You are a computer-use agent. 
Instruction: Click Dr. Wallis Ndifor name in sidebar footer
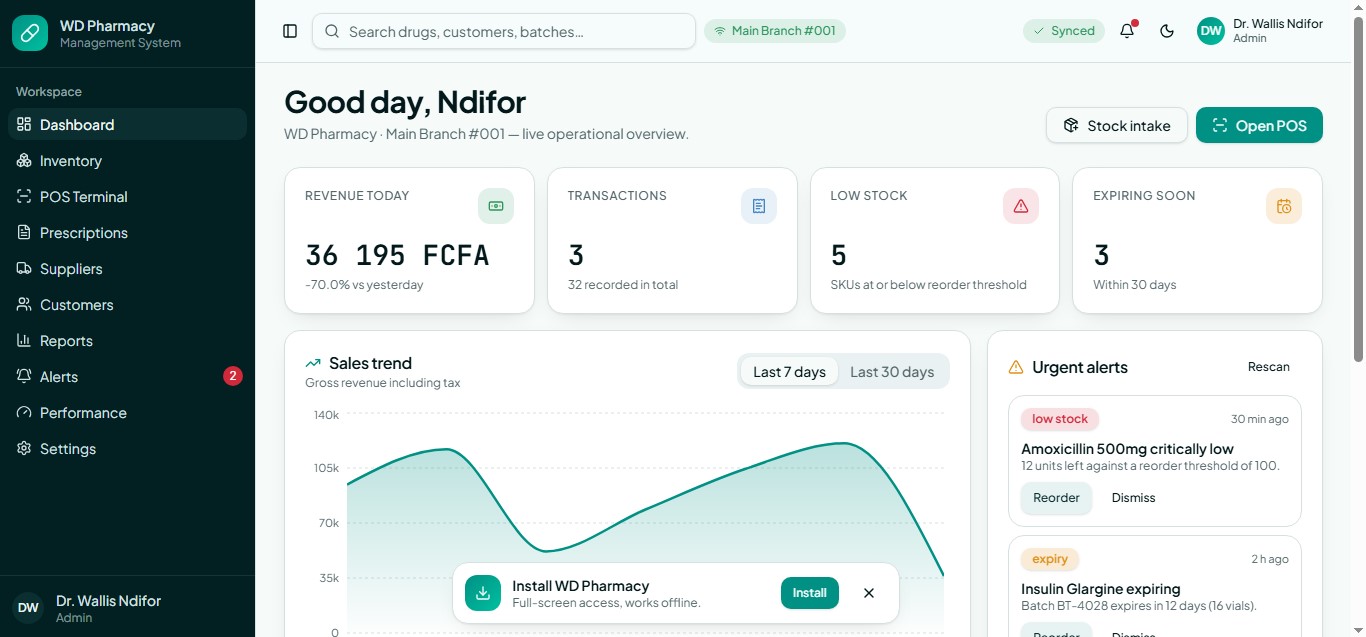tap(108, 601)
